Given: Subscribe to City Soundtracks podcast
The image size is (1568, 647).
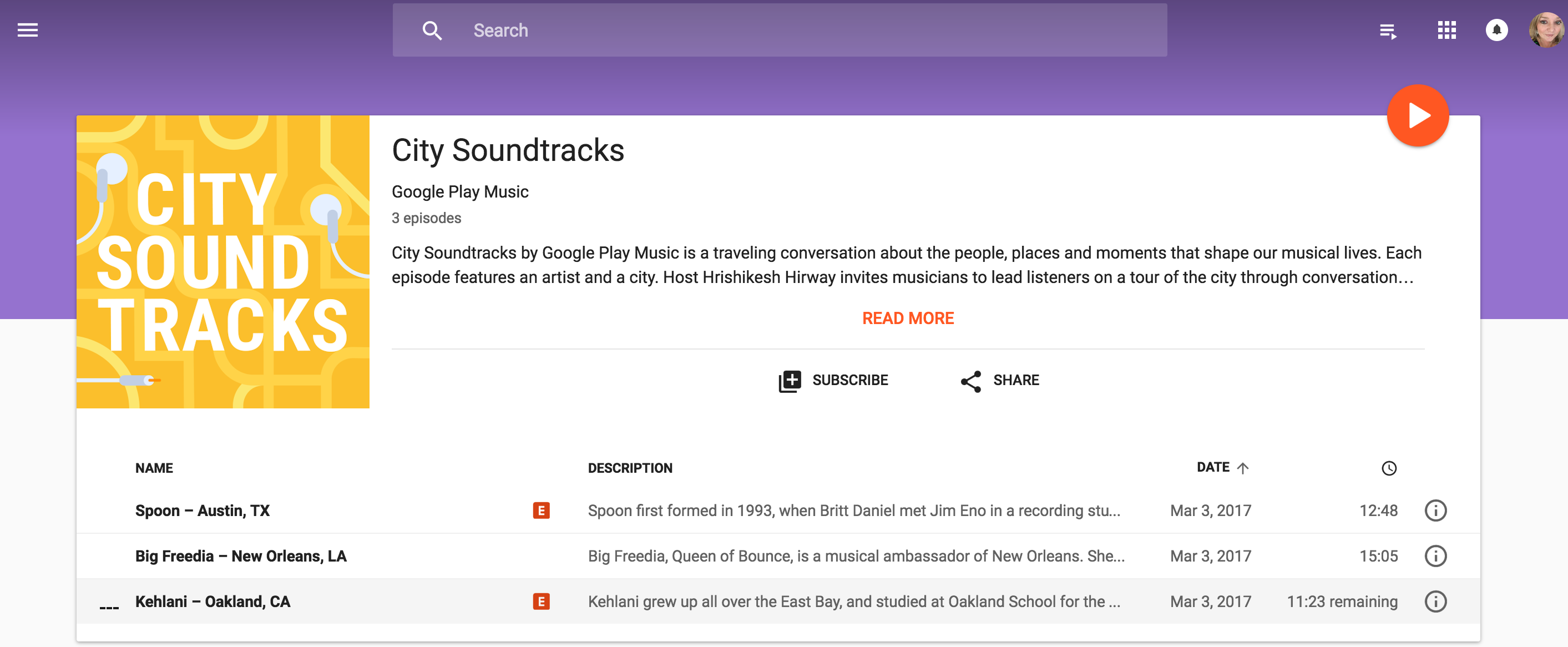Looking at the screenshot, I should (x=833, y=381).
